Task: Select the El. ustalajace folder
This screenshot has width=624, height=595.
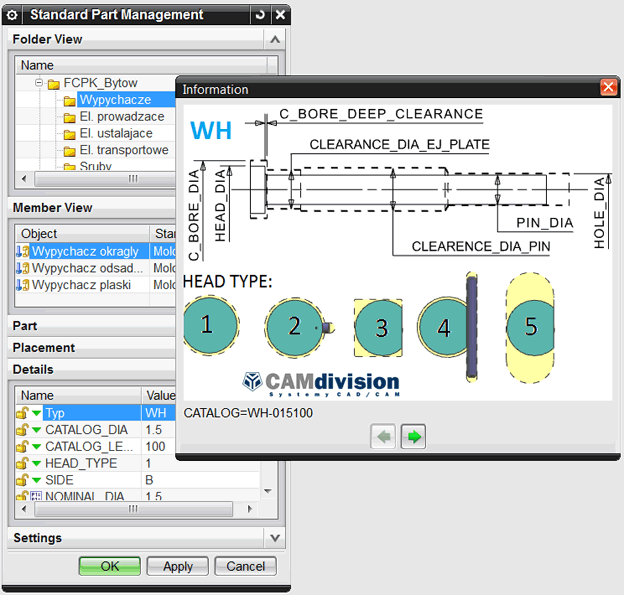Action: 116,133
